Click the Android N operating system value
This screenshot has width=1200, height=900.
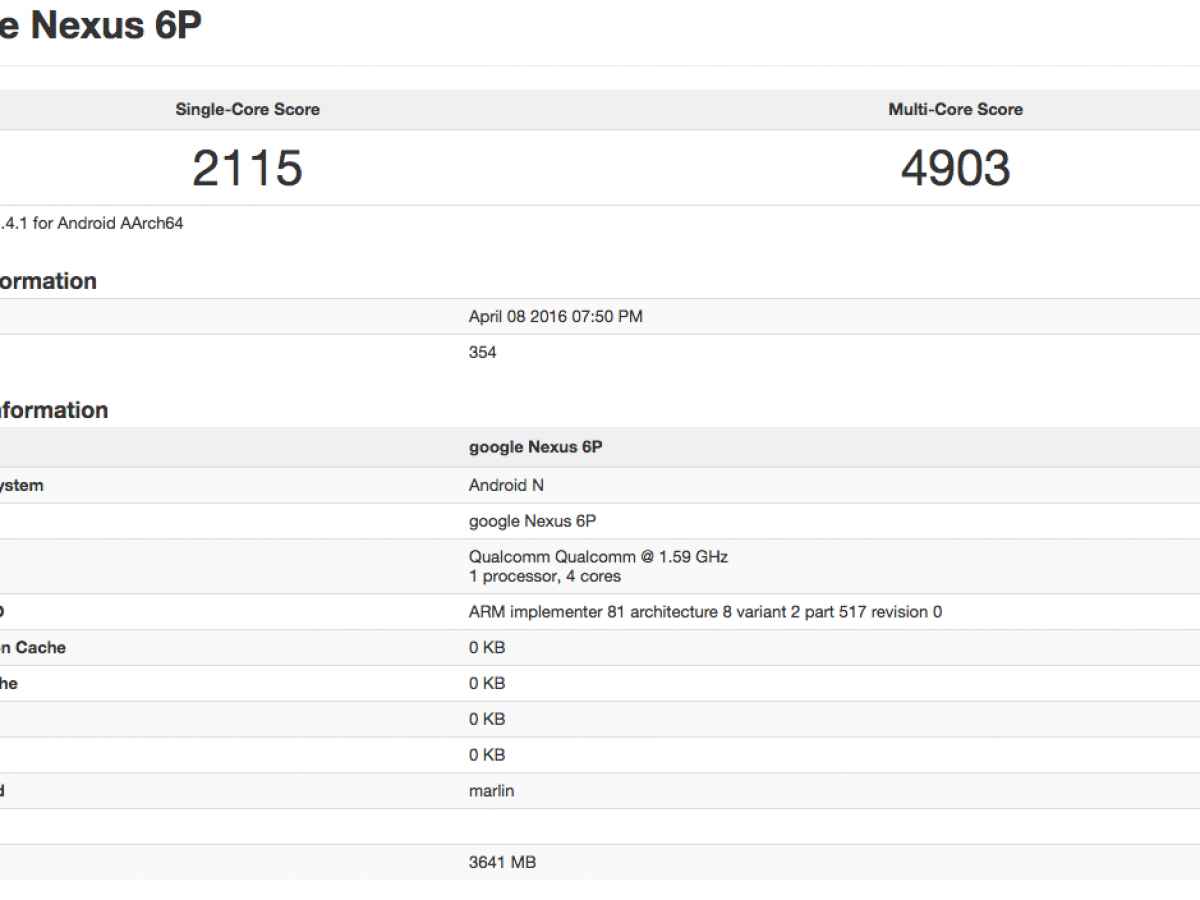click(x=506, y=485)
